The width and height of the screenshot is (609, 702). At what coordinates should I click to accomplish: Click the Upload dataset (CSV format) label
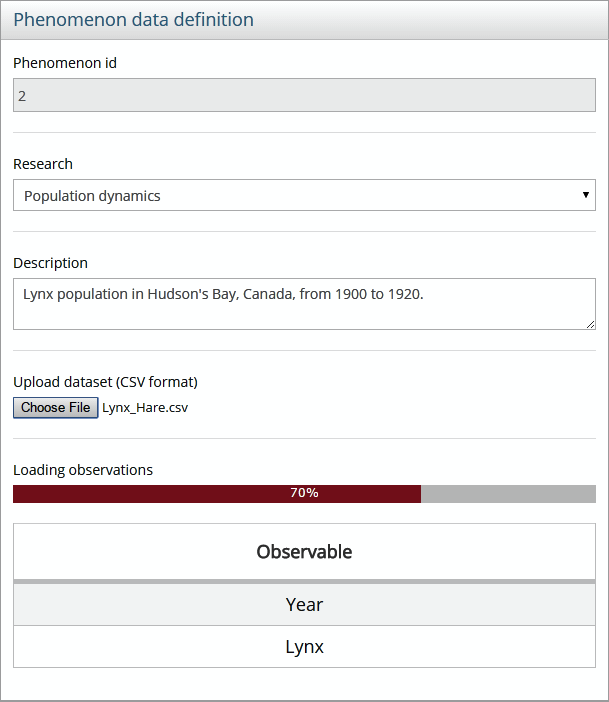(105, 381)
